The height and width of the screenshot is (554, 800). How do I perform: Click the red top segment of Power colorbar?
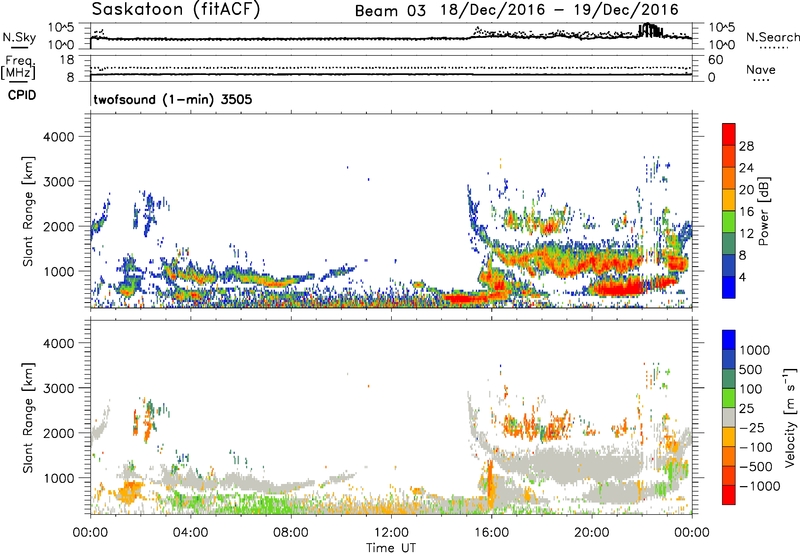[729, 134]
